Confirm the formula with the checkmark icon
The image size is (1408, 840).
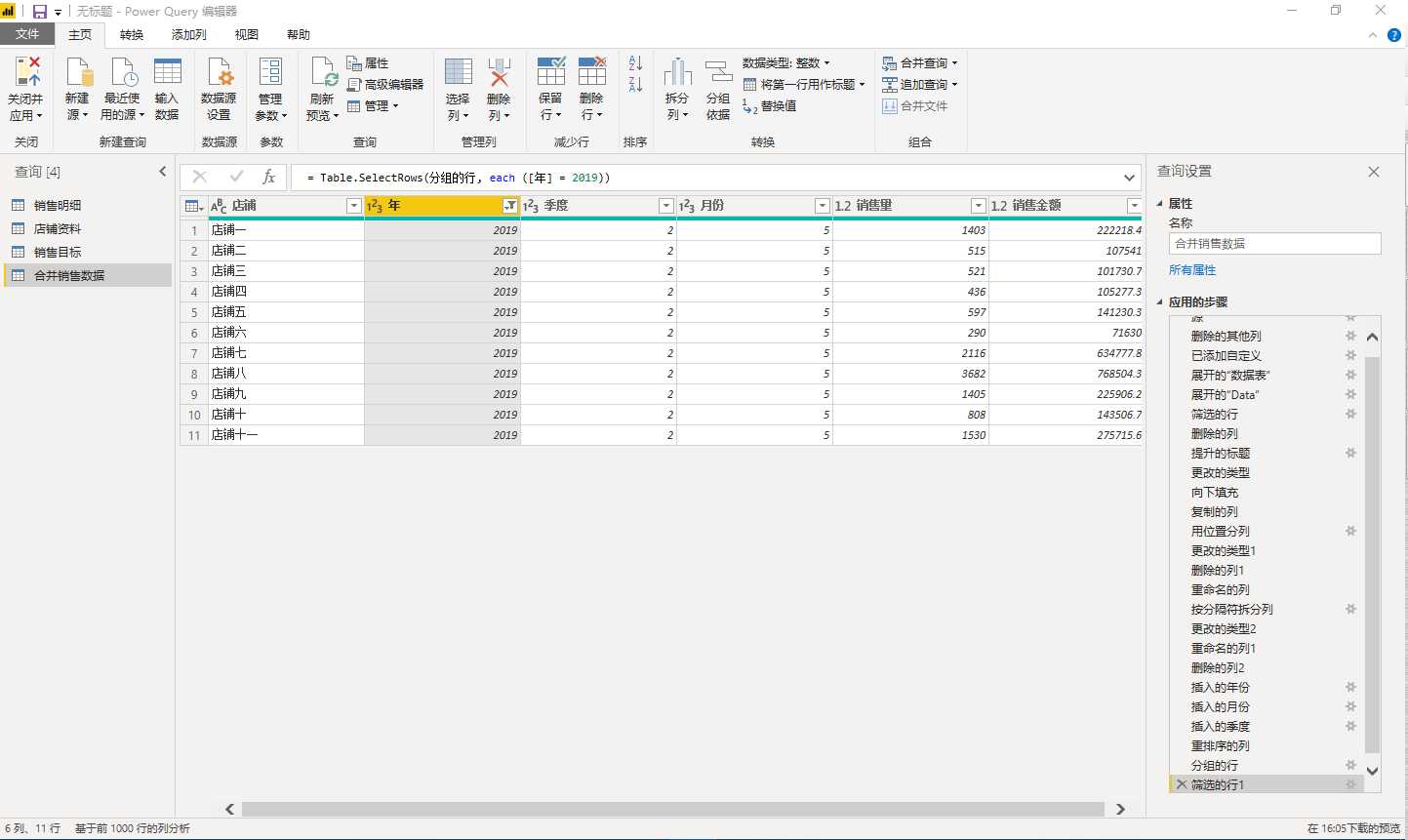pos(236,177)
